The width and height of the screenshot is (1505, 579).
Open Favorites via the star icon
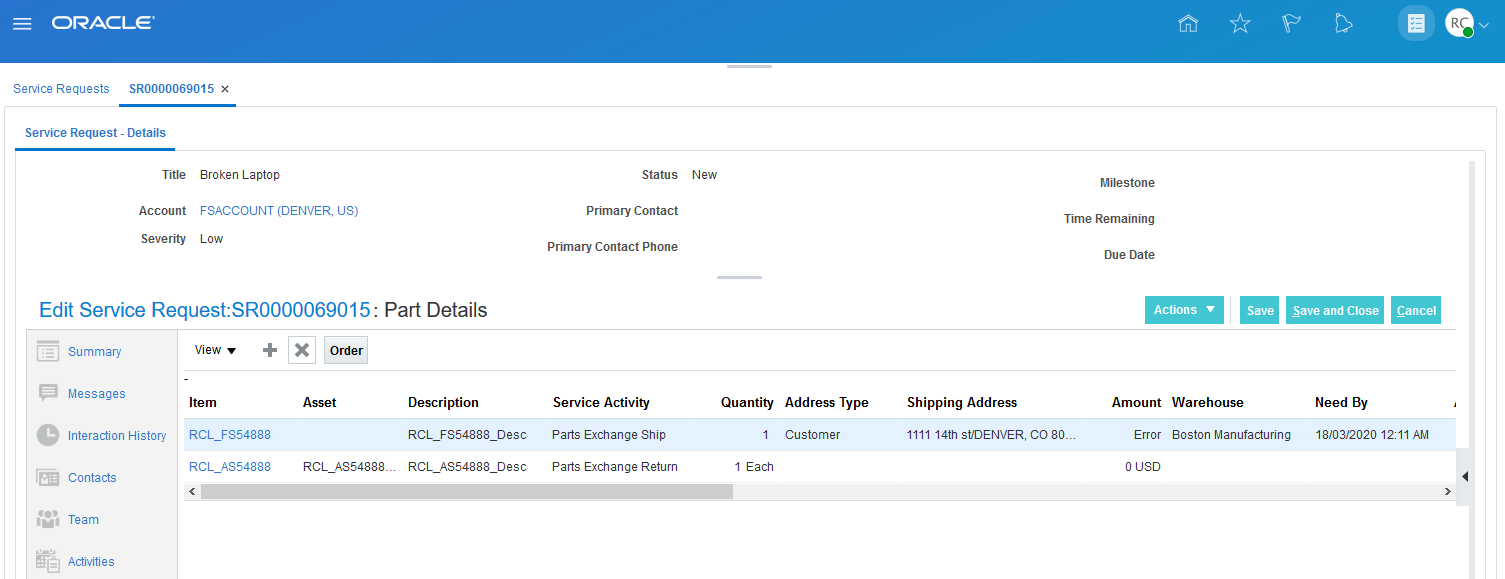click(1240, 22)
